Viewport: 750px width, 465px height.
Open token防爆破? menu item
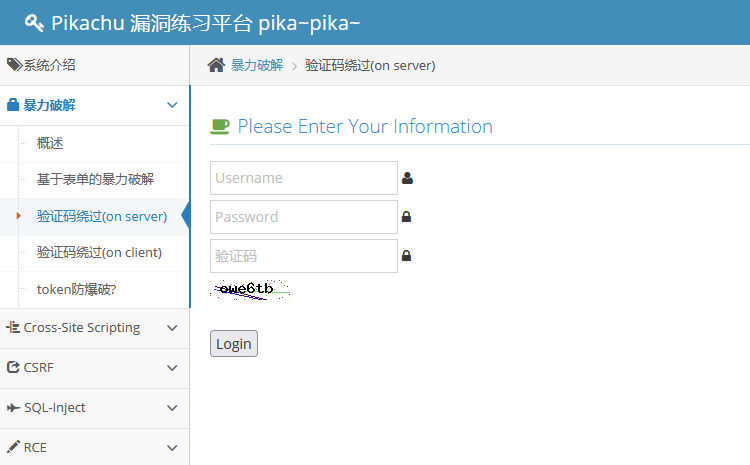tap(76, 289)
